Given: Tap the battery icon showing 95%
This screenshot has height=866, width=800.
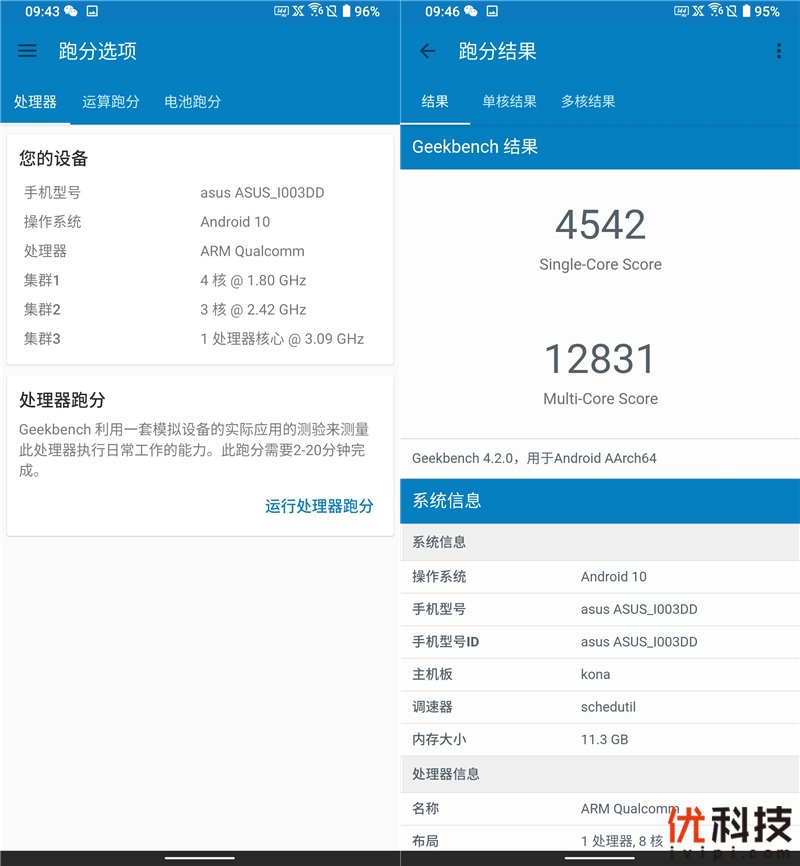Looking at the screenshot, I should pos(746,12).
